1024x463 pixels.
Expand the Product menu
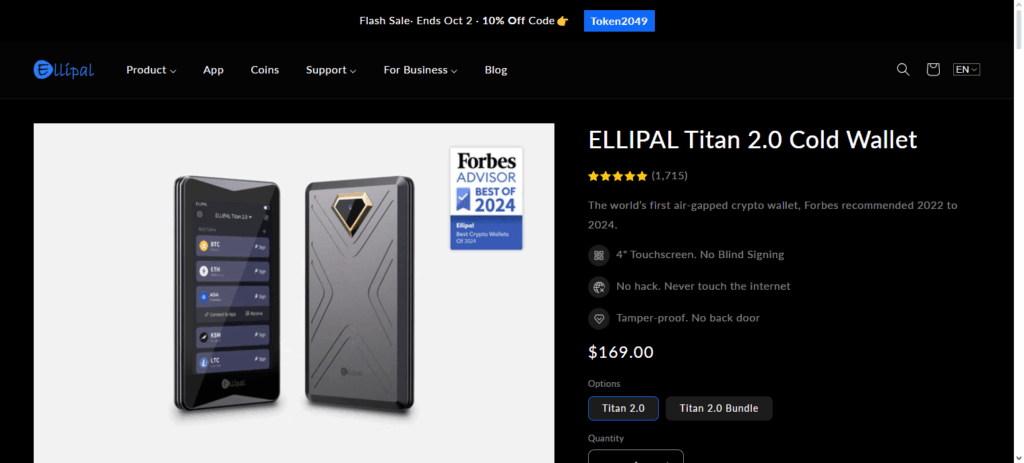pyautogui.click(x=151, y=70)
